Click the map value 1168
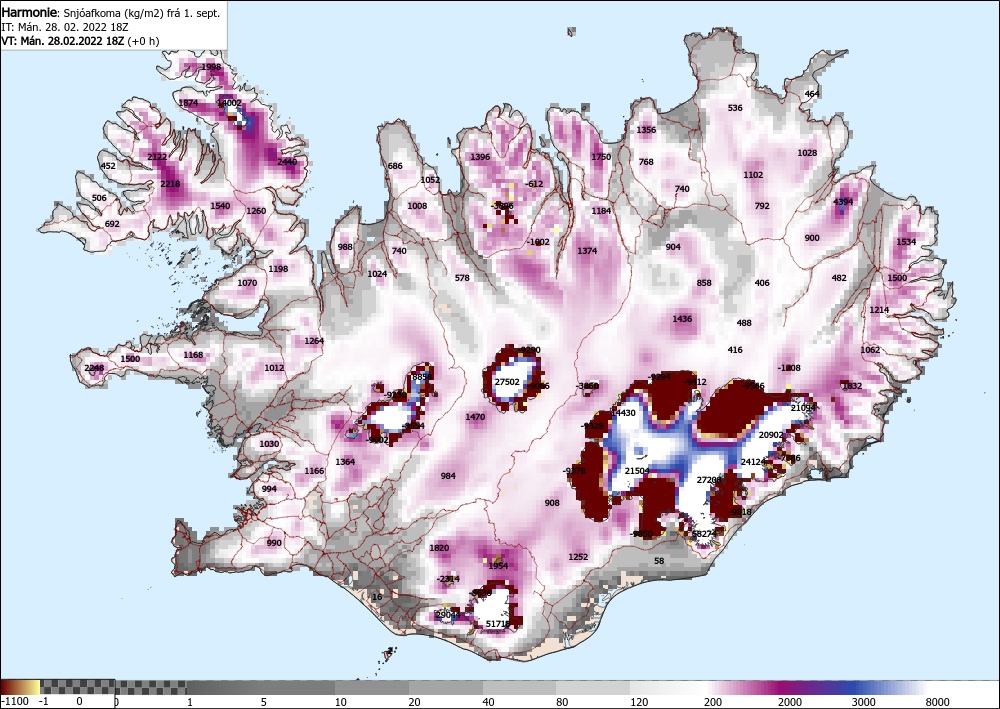Image resolution: width=1000 pixels, height=709 pixels. 193,355
